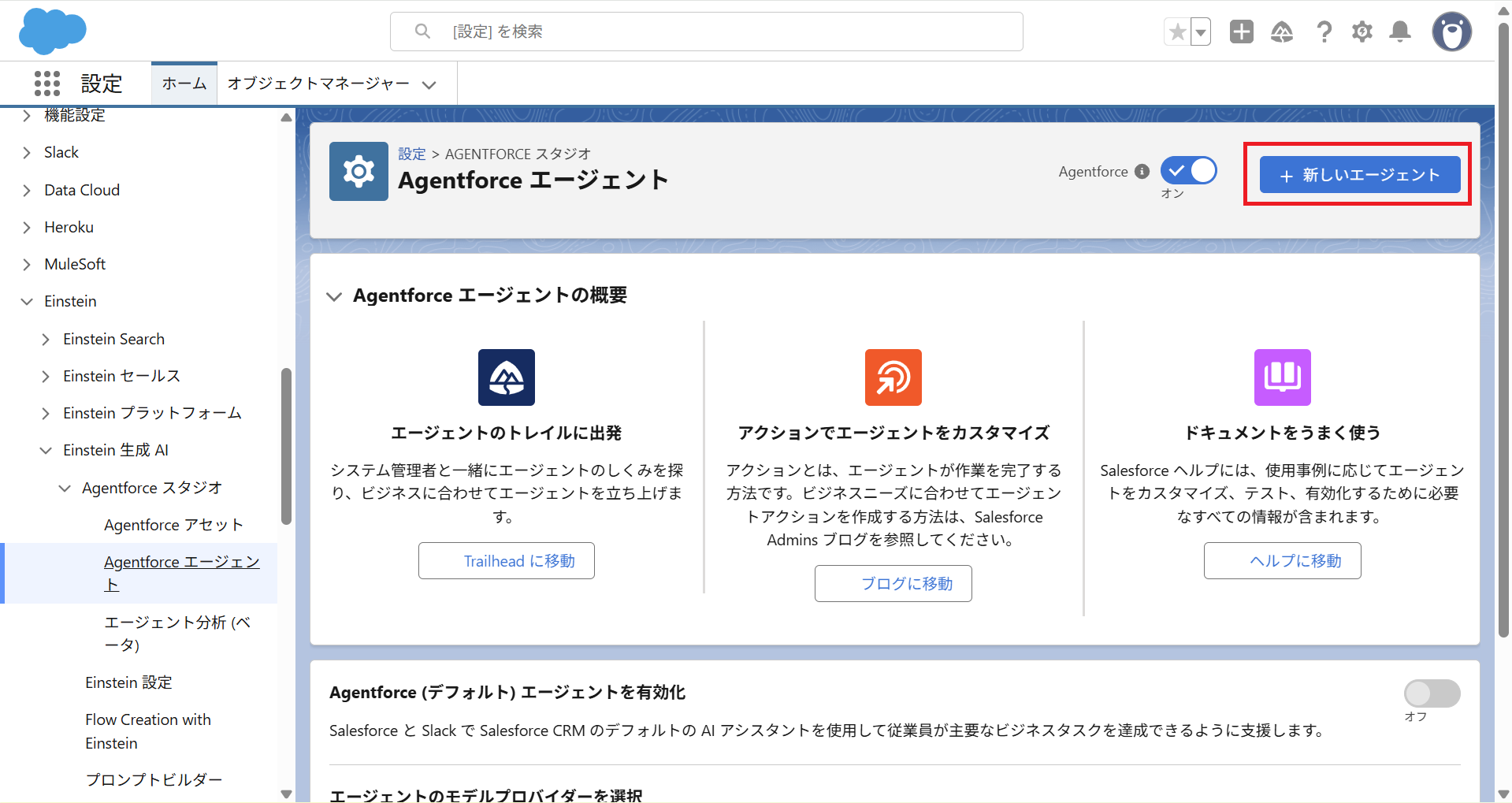Click the help question mark icon
This screenshot has width=1512, height=803.
(1324, 32)
